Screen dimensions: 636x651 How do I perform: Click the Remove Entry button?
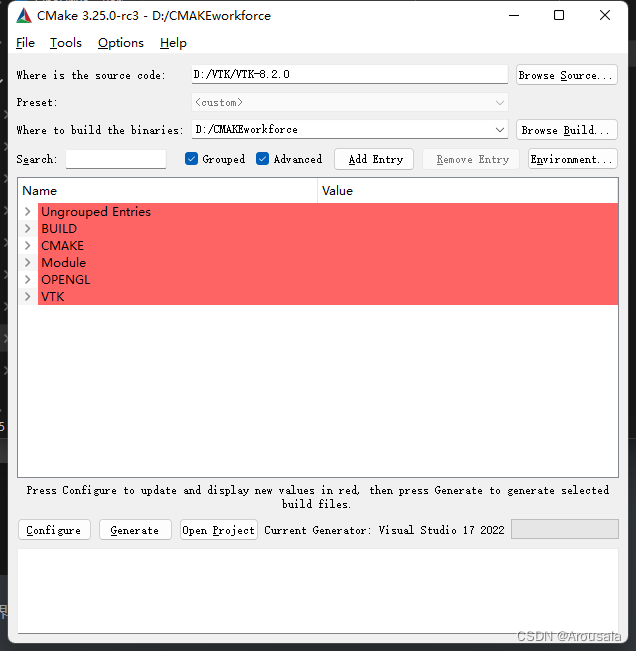point(471,159)
